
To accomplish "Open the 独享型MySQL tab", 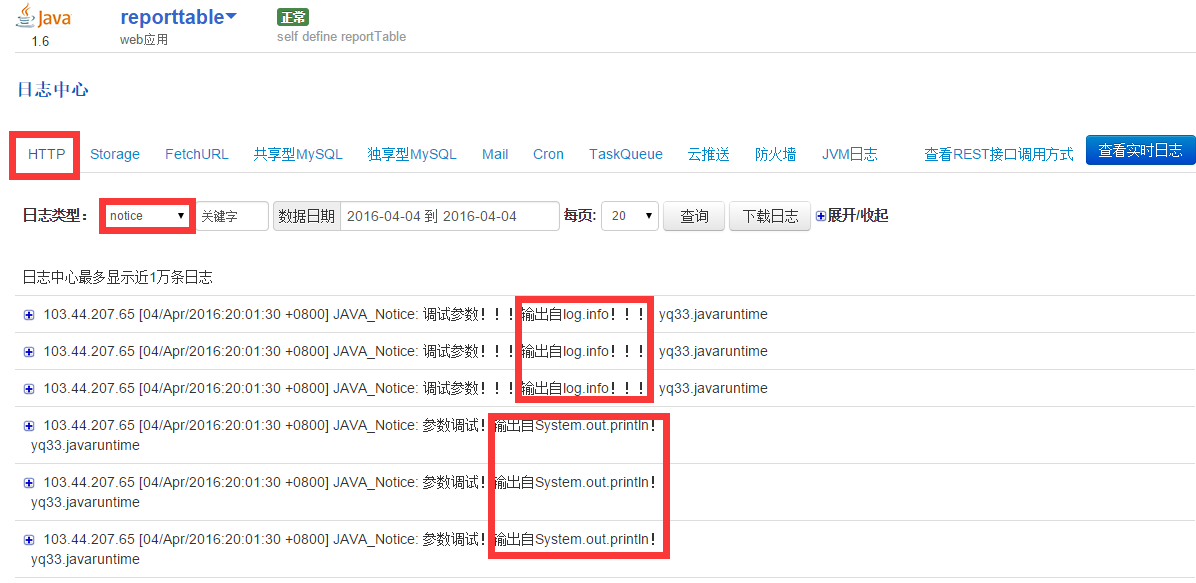I will tap(412, 154).
